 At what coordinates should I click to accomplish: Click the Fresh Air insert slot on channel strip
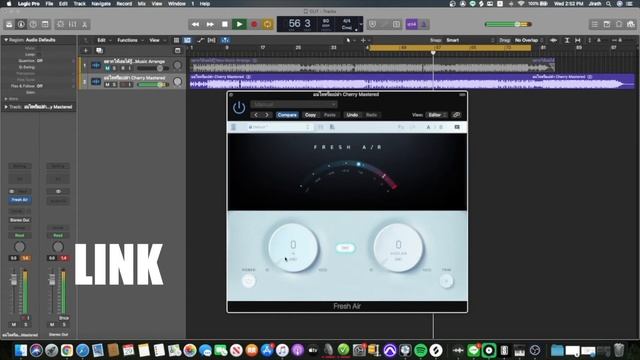(20, 200)
